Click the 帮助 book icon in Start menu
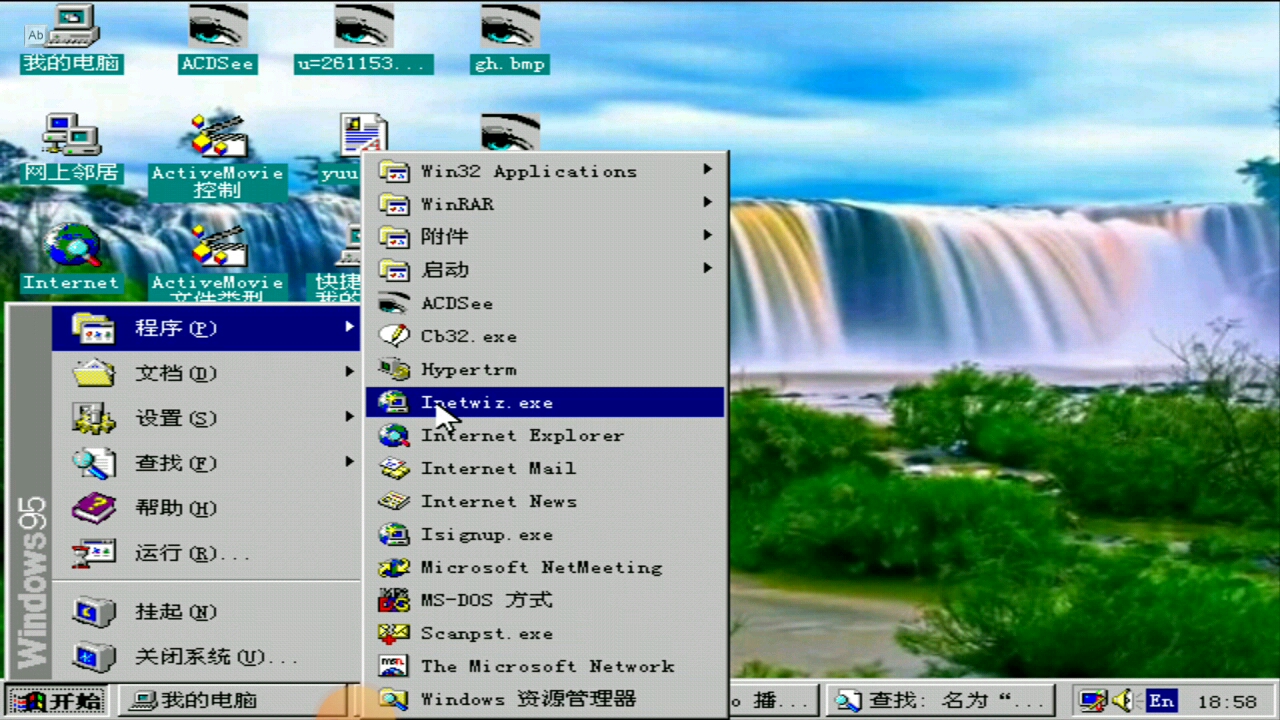Image resolution: width=1280 pixels, height=720 pixels. [x=95, y=507]
